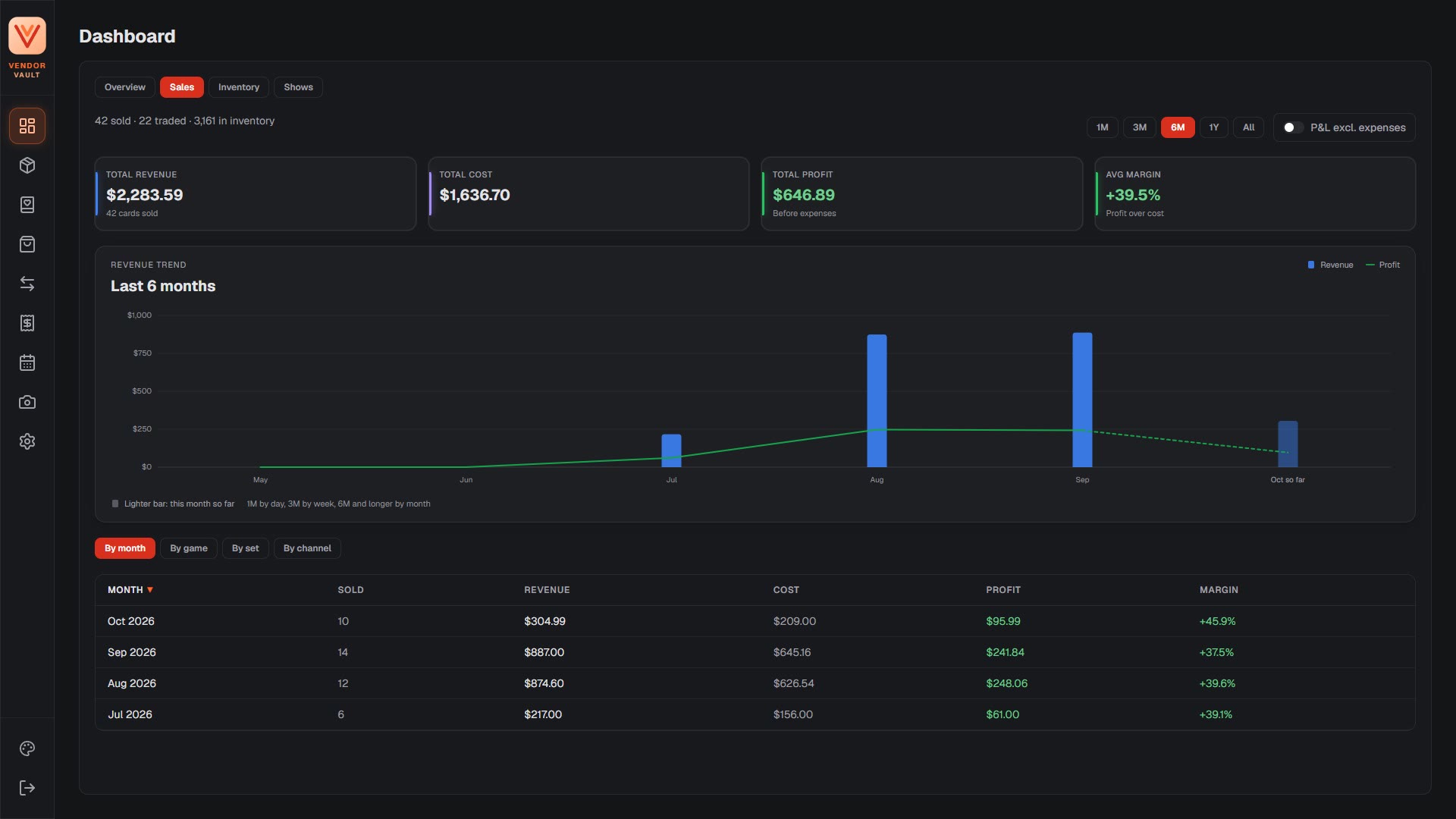Screen dimensions: 1456x819
Task: Group the table By month
Action: (x=125, y=548)
